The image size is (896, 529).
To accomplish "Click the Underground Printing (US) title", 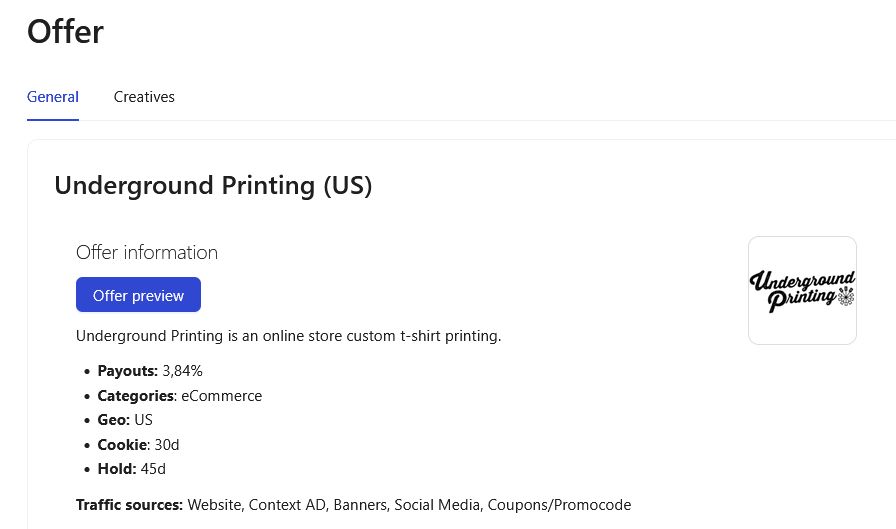I will click(213, 186).
